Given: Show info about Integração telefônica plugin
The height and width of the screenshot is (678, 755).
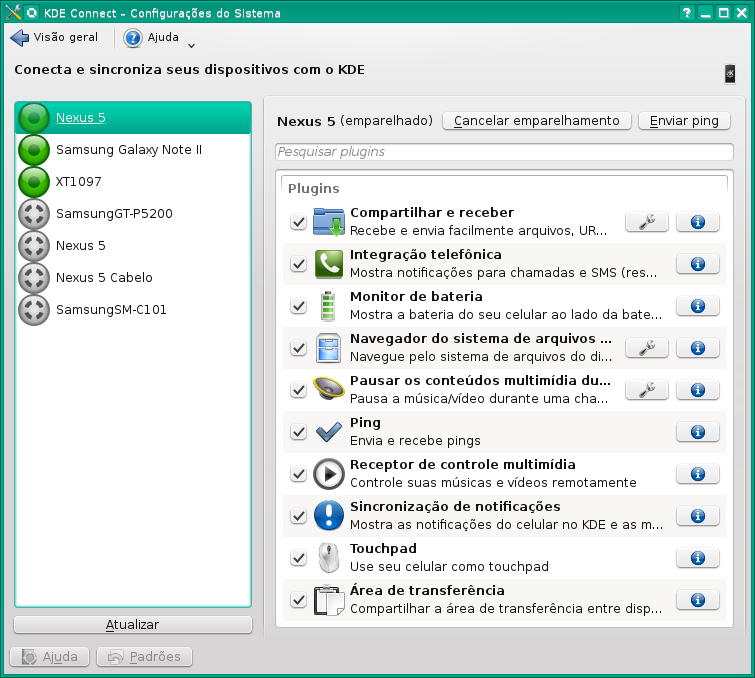Looking at the screenshot, I should point(698,264).
